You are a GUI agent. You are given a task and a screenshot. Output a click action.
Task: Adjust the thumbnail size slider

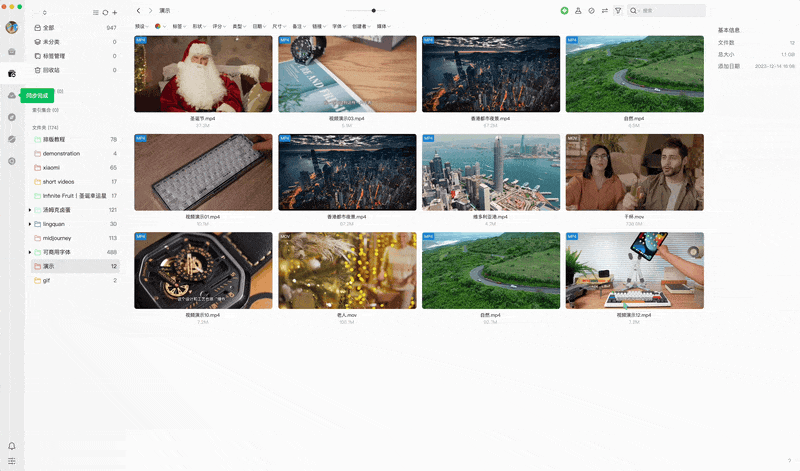pos(373,10)
